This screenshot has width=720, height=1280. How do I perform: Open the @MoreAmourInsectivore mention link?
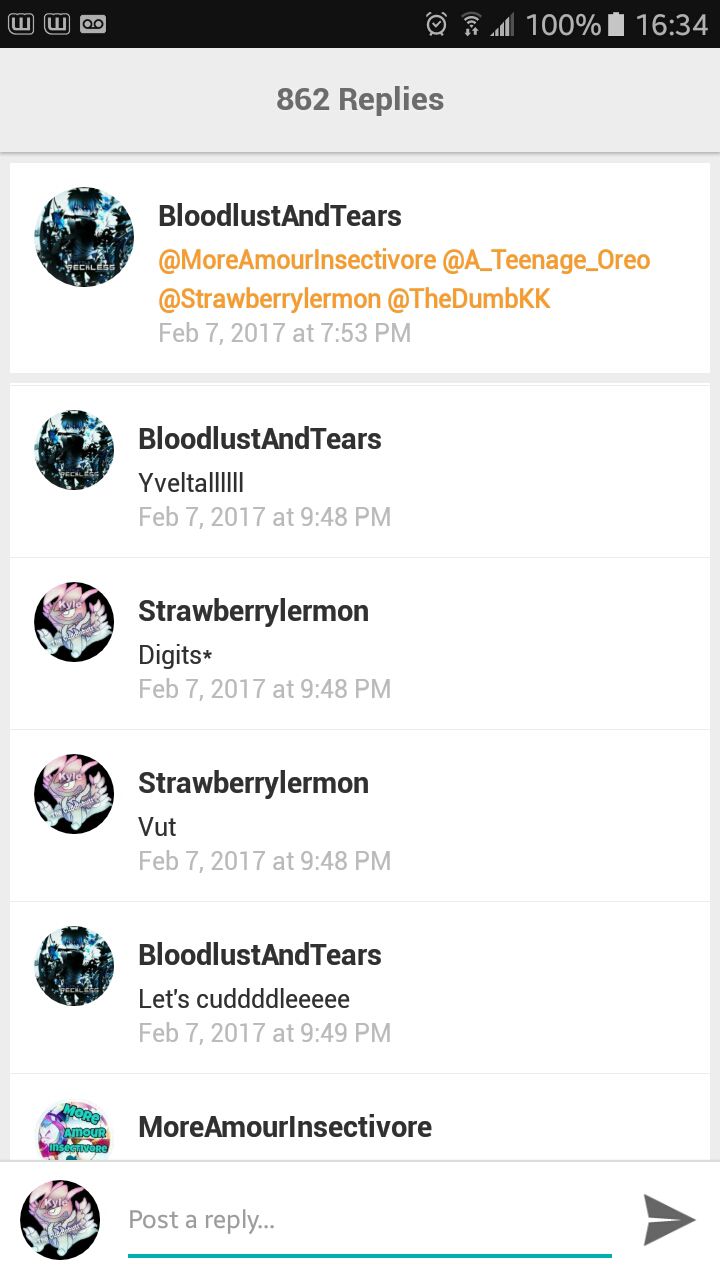(x=297, y=260)
